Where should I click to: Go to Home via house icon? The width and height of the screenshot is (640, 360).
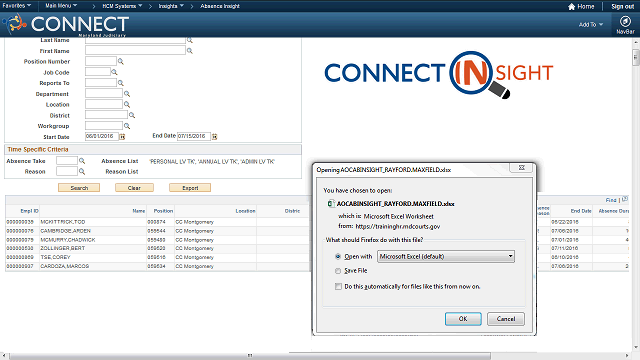pyautogui.click(x=571, y=6)
